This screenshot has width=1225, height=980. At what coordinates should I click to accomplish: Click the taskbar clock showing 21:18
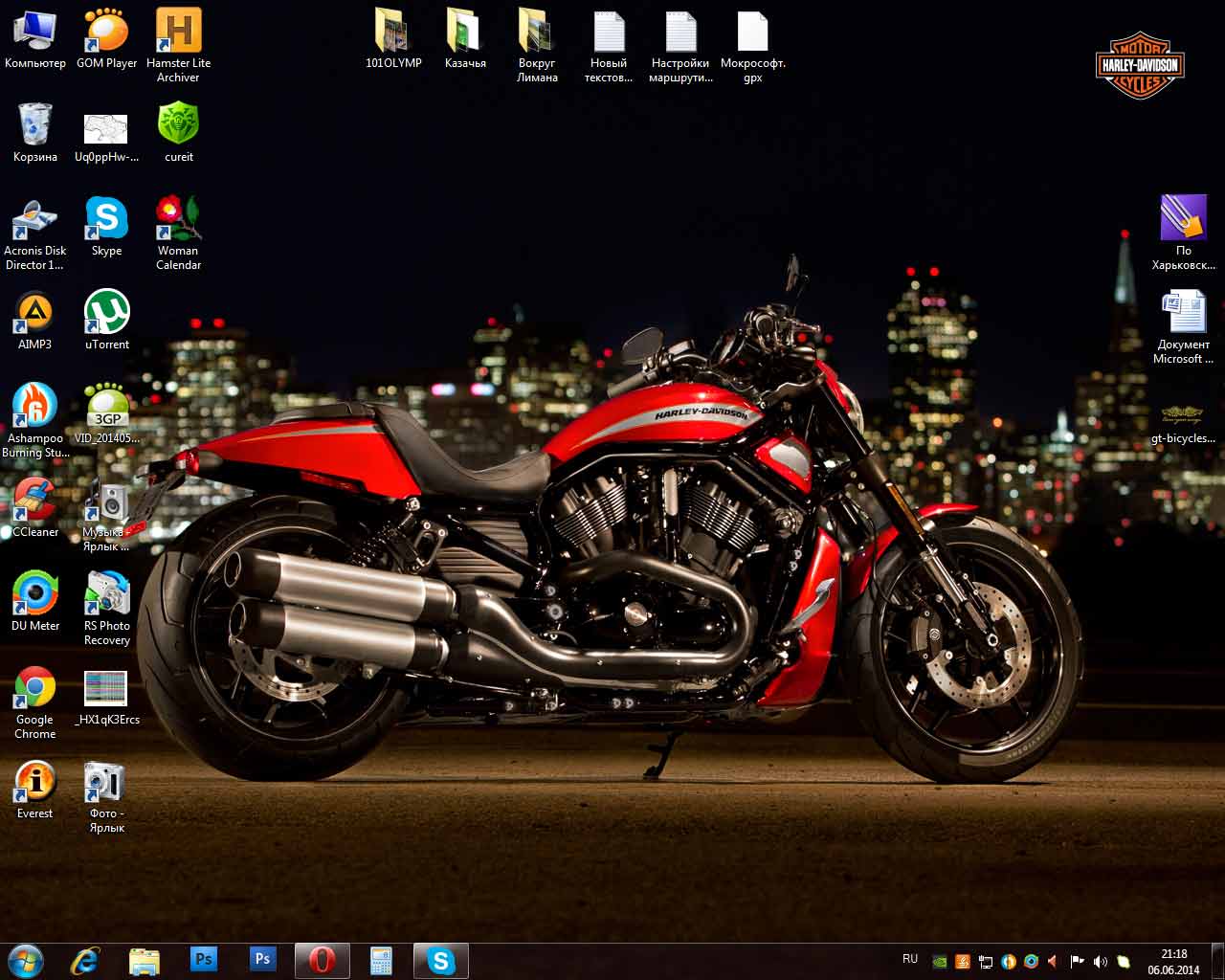[1173, 961]
